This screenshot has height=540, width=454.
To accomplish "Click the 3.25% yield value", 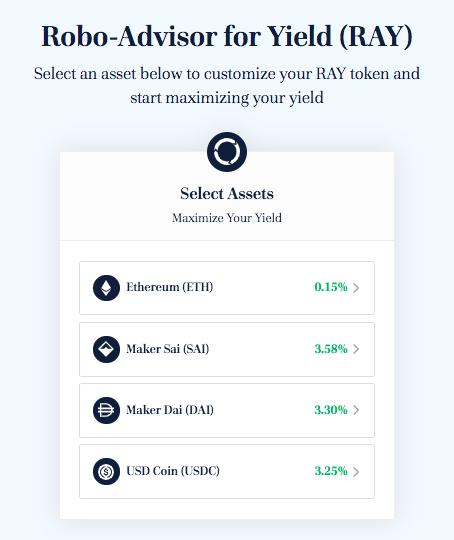I will [x=331, y=471].
